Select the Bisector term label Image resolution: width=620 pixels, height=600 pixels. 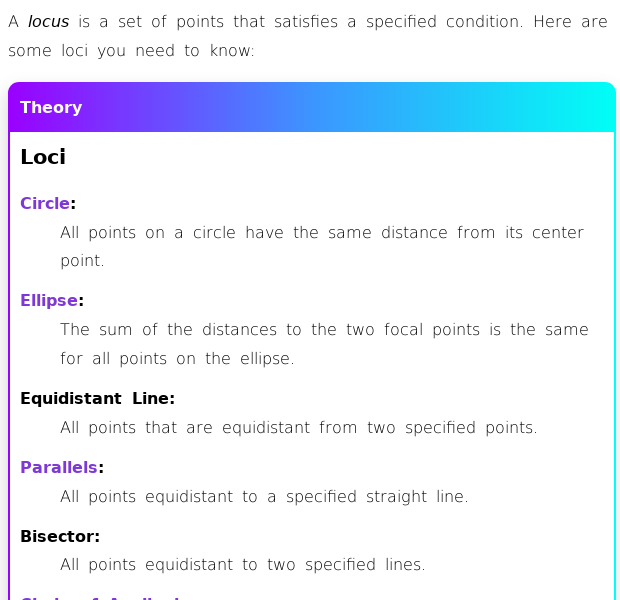(x=60, y=536)
